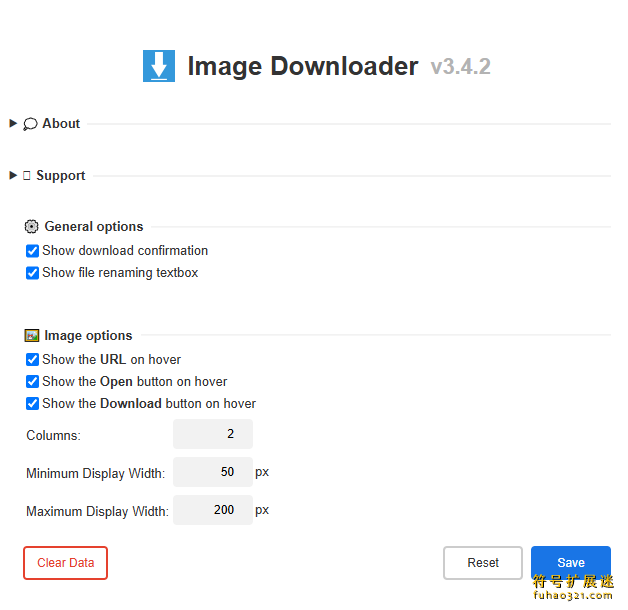Viewport: 628px width, 610px height.
Task: Click the About speech bubble icon
Action: tap(30, 124)
